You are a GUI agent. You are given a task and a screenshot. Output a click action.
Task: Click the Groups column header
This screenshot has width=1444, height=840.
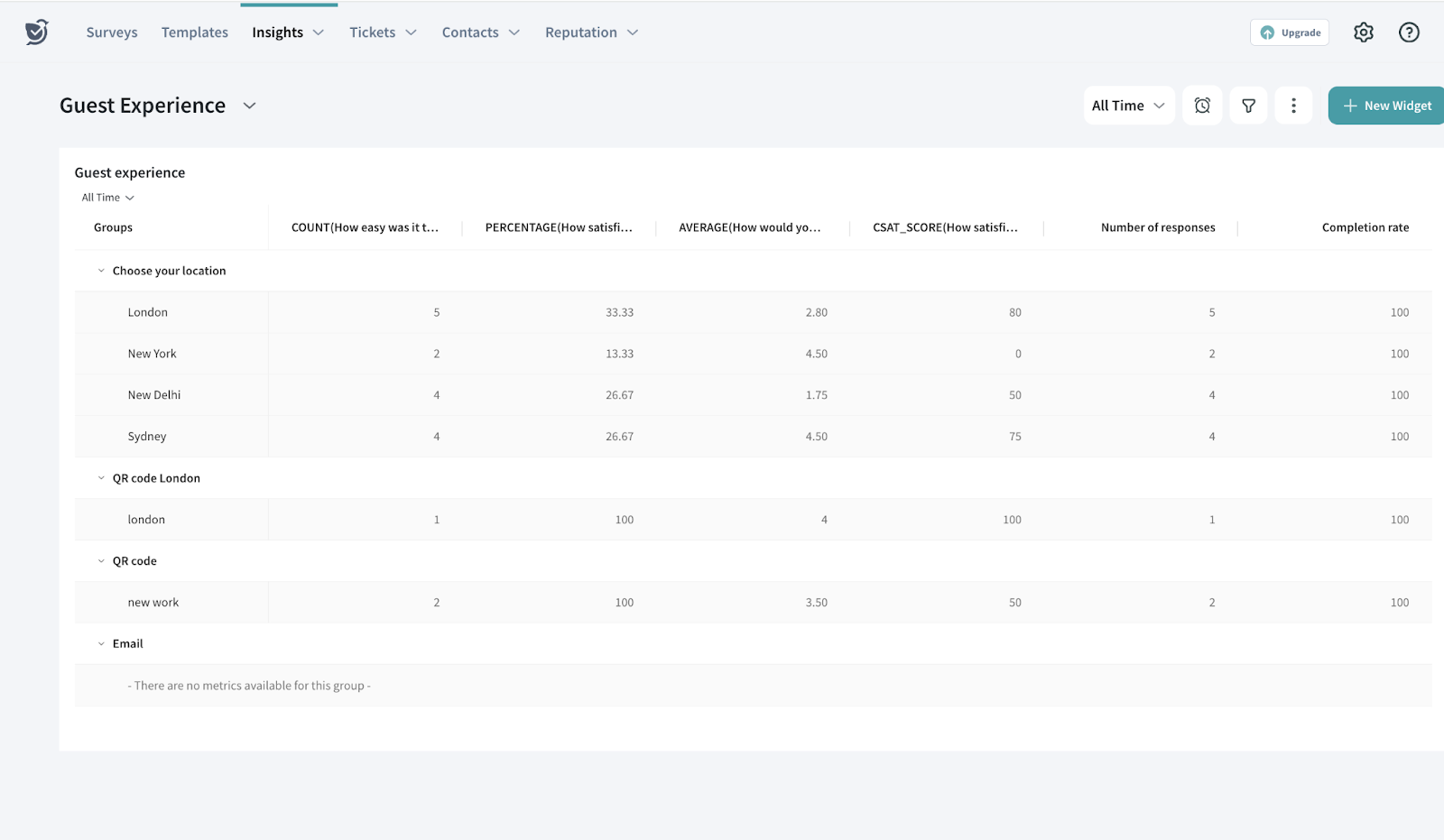(113, 227)
